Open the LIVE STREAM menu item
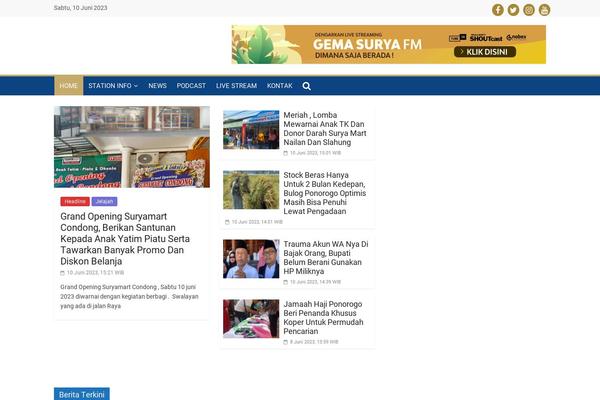This screenshot has height=400, width=600. pyautogui.click(x=236, y=86)
